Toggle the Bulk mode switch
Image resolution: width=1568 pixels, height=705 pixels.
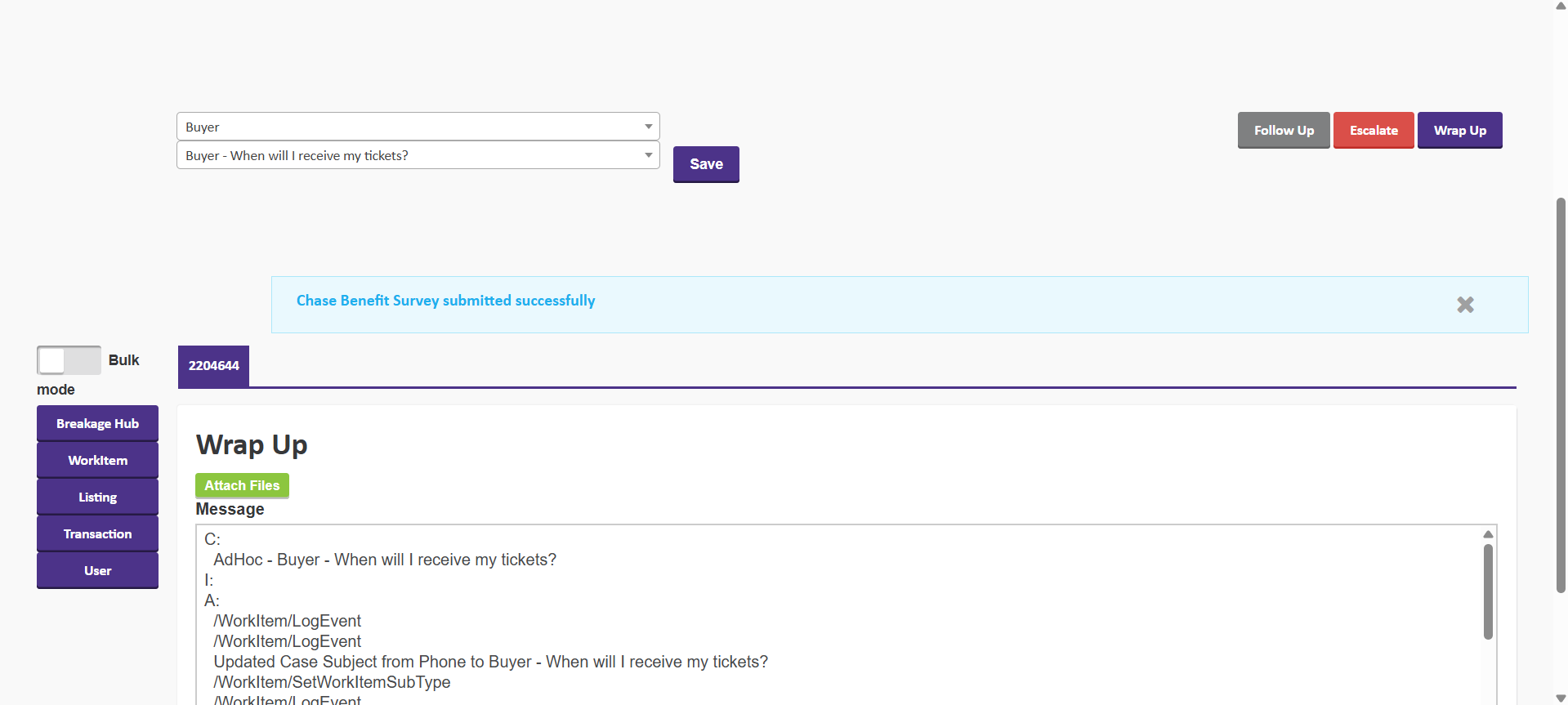pos(69,360)
